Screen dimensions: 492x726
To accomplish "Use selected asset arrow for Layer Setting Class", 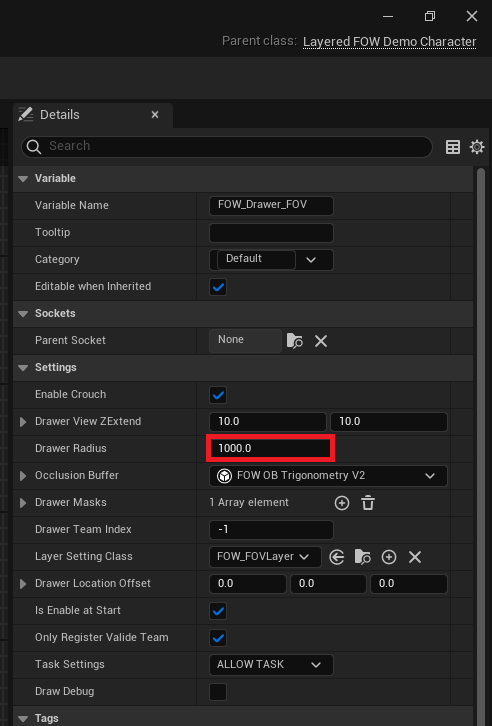I will click(x=336, y=557).
